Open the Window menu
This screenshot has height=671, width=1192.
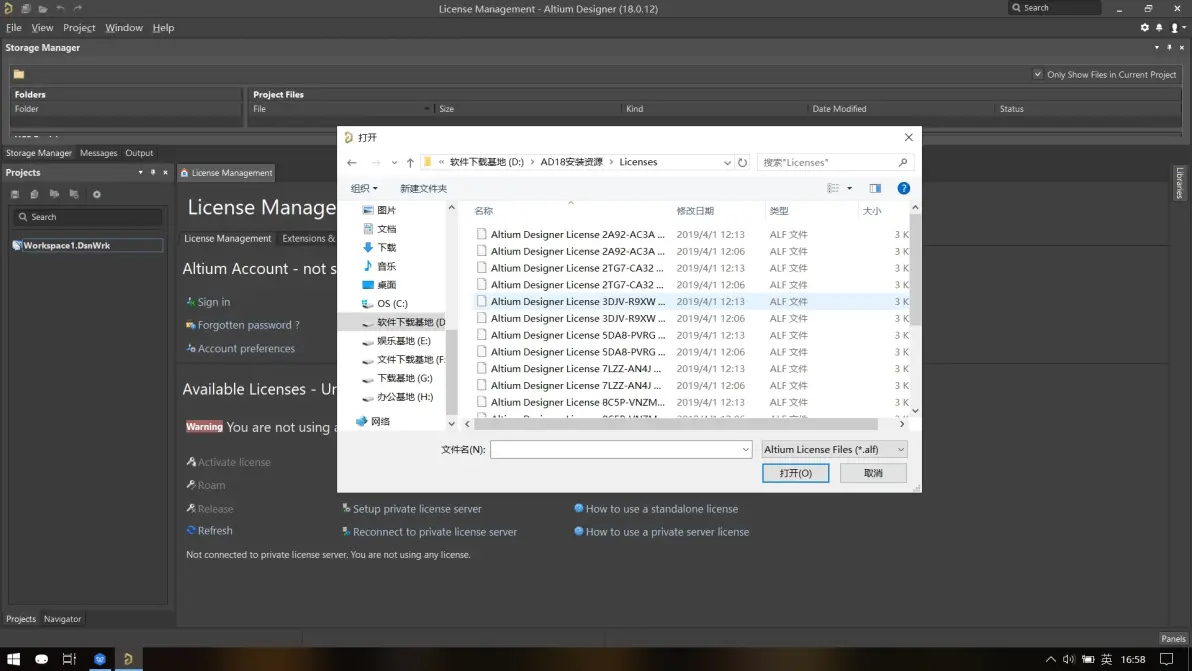tap(124, 27)
